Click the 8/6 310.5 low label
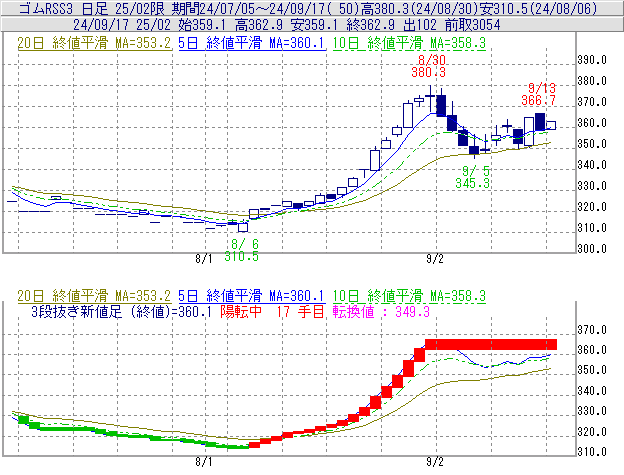The image size is (624, 475). pos(242,250)
